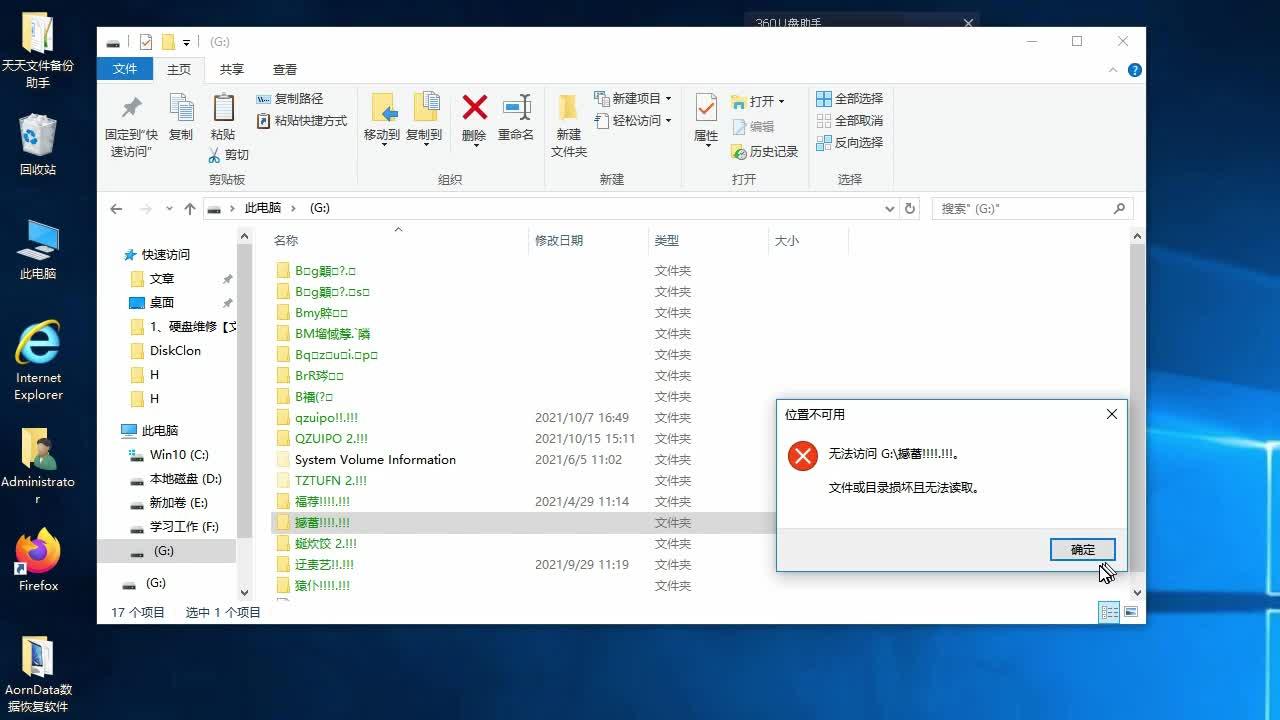Open AornData recovery software icon
This screenshot has height=720, width=1280.
click(x=38, y=675)
